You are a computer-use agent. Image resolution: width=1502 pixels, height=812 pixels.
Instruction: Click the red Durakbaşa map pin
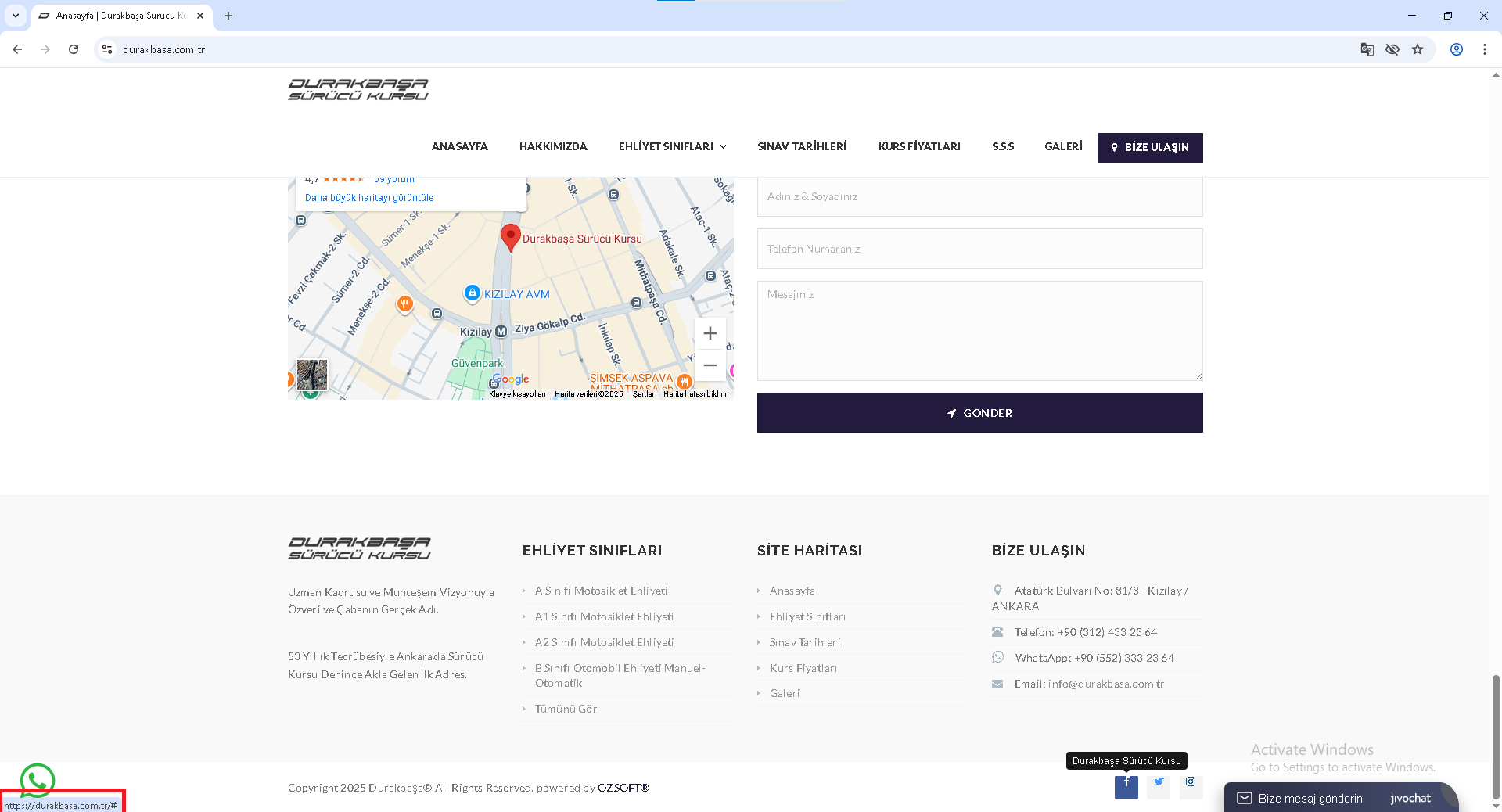[x=510, y=237]
